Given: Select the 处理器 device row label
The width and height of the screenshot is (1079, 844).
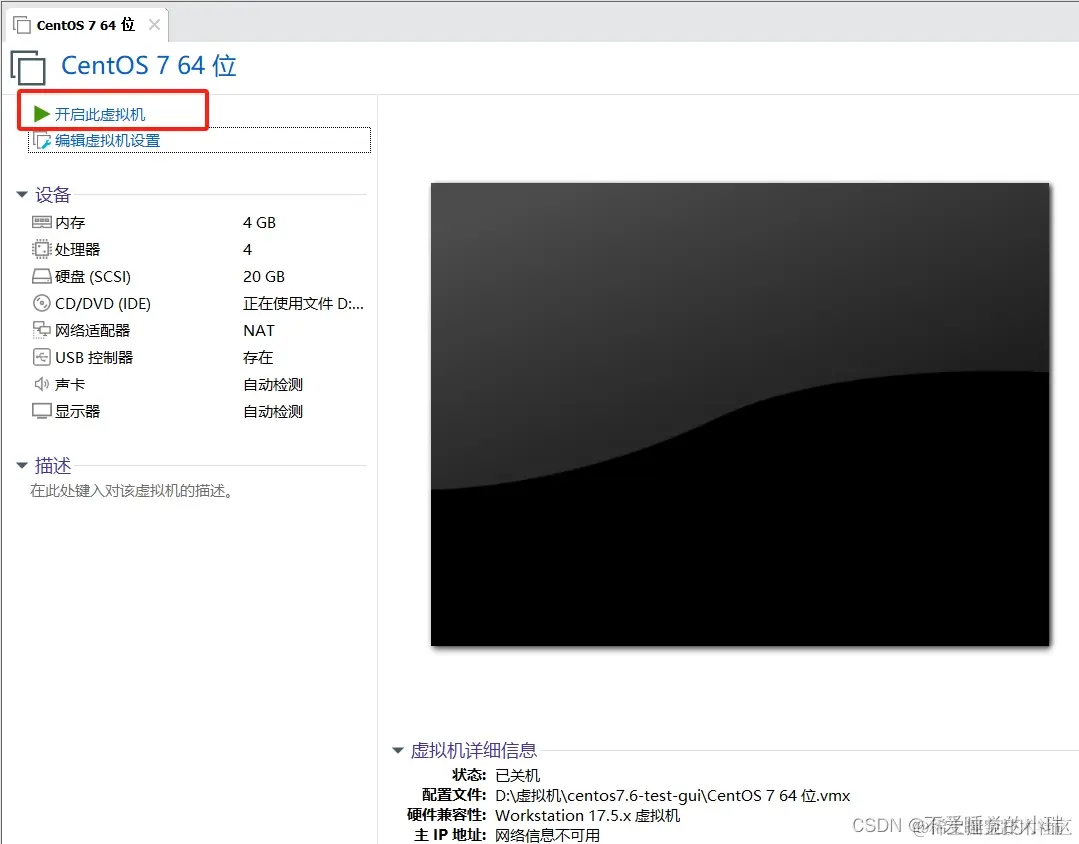Looking at the screenshot, I should point(78,249).
